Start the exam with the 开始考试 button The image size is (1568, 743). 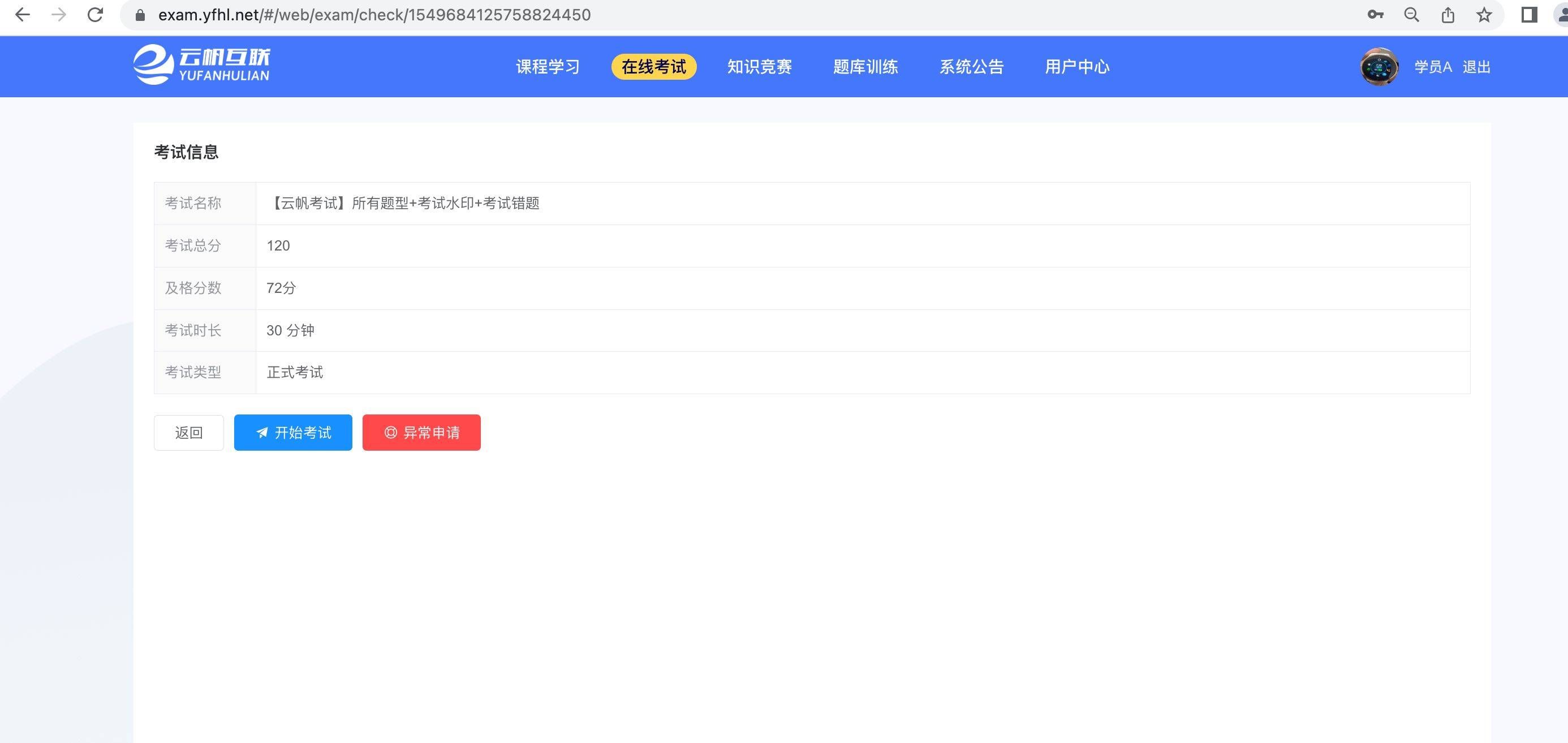(293, 433)
